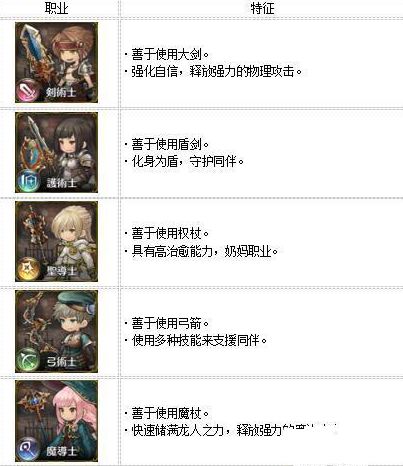Click the shield and sword weapon image
This screenshot has height=466, width=403.
click(x=35, y=145)
